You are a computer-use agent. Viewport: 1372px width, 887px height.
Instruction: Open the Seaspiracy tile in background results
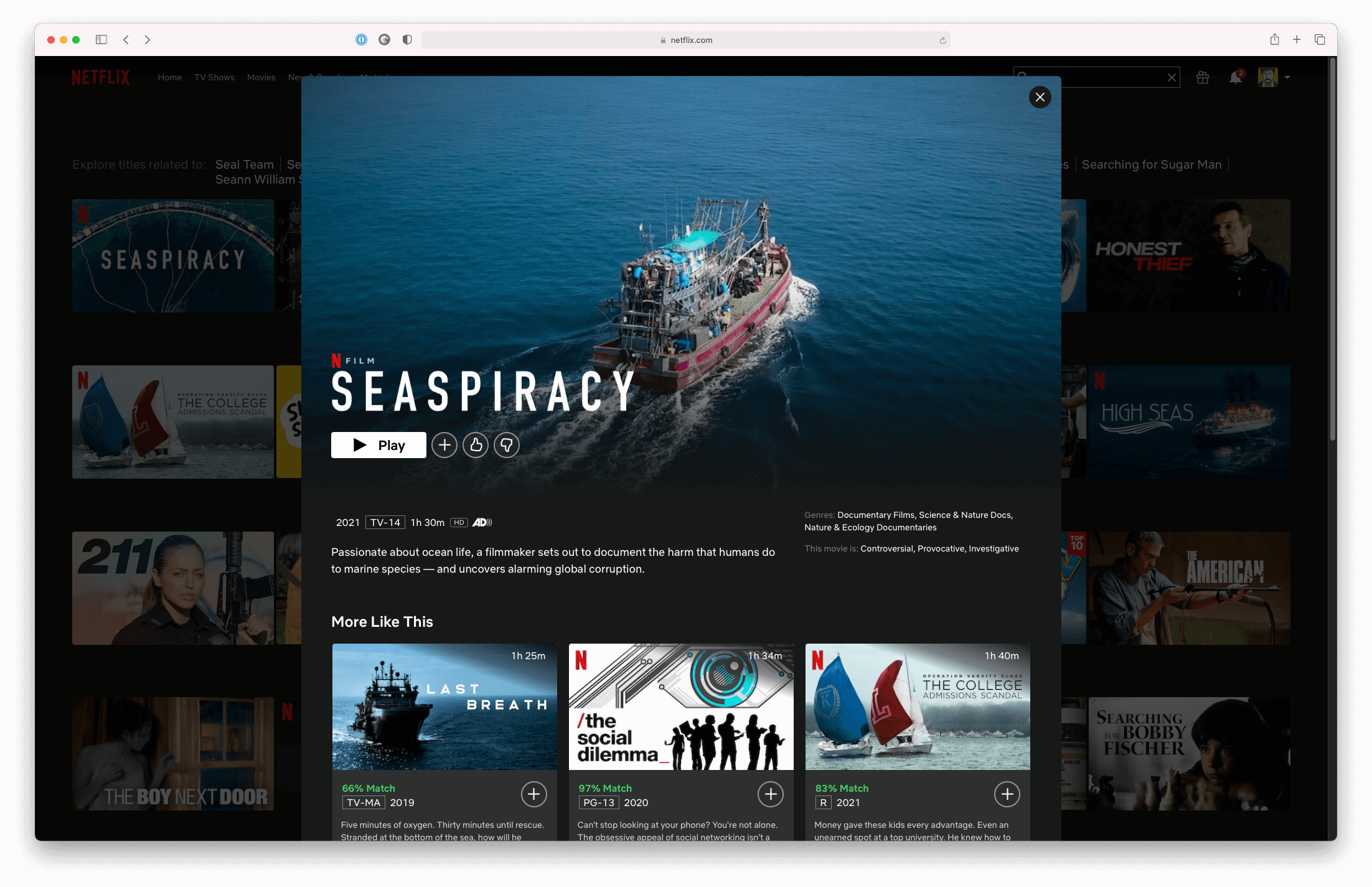pyautogui.click(x=173, y=256)
